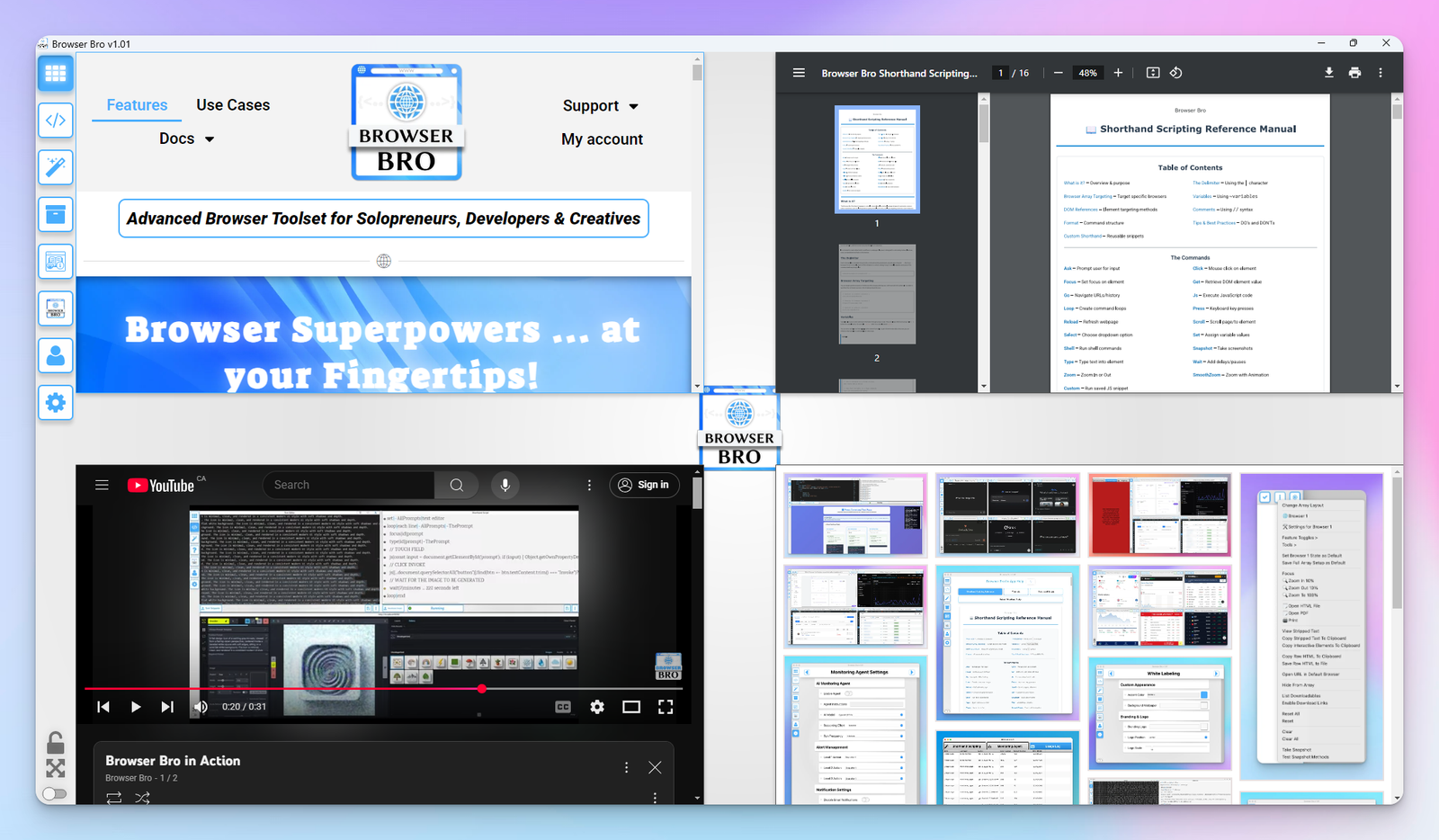Rotate the PDF counterclockwise
Viewport: 1439px width, 840px height.
[1175, 73]
